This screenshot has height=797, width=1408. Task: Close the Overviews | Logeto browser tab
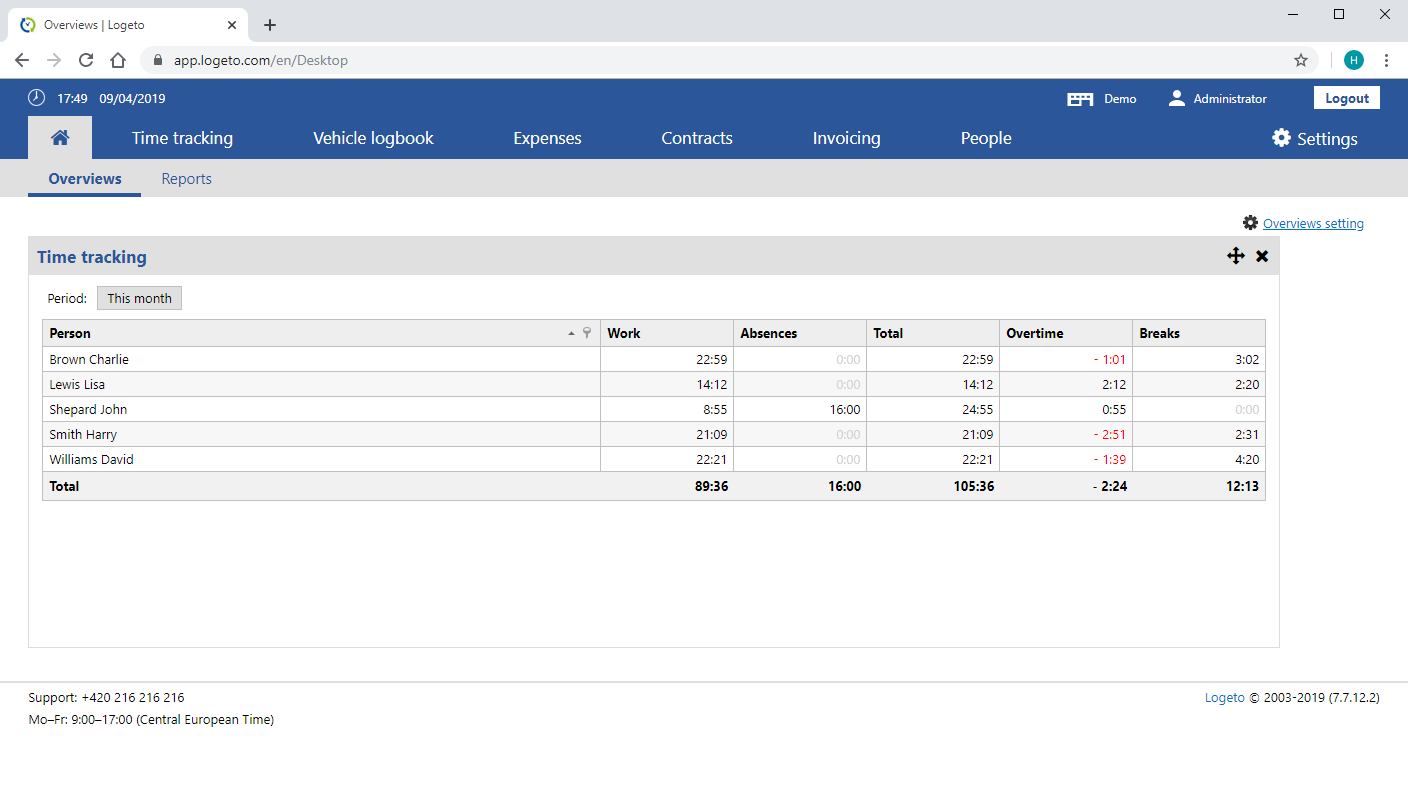click(232, 25)
